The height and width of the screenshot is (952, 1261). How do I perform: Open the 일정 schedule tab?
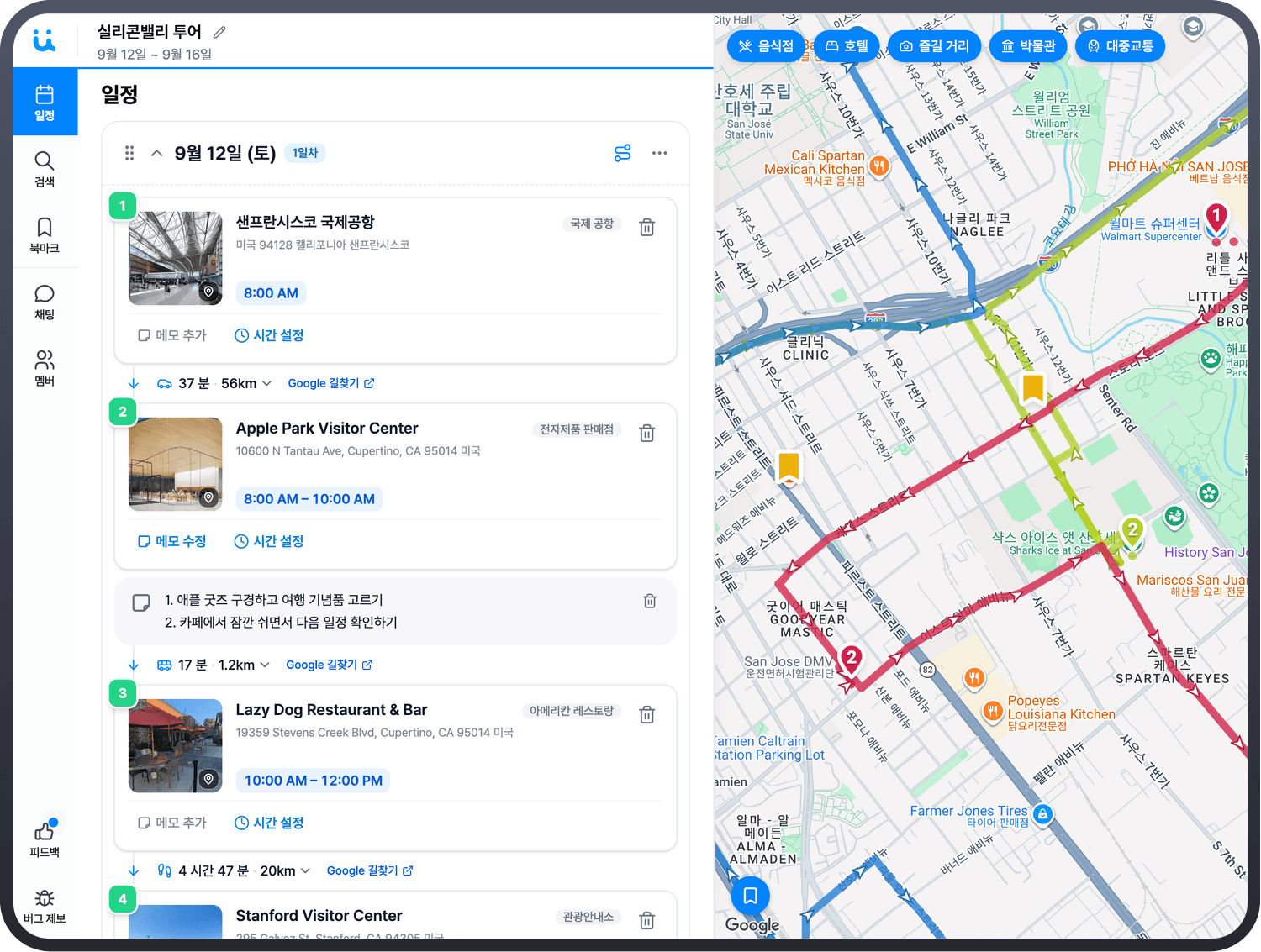pos(45,102)
